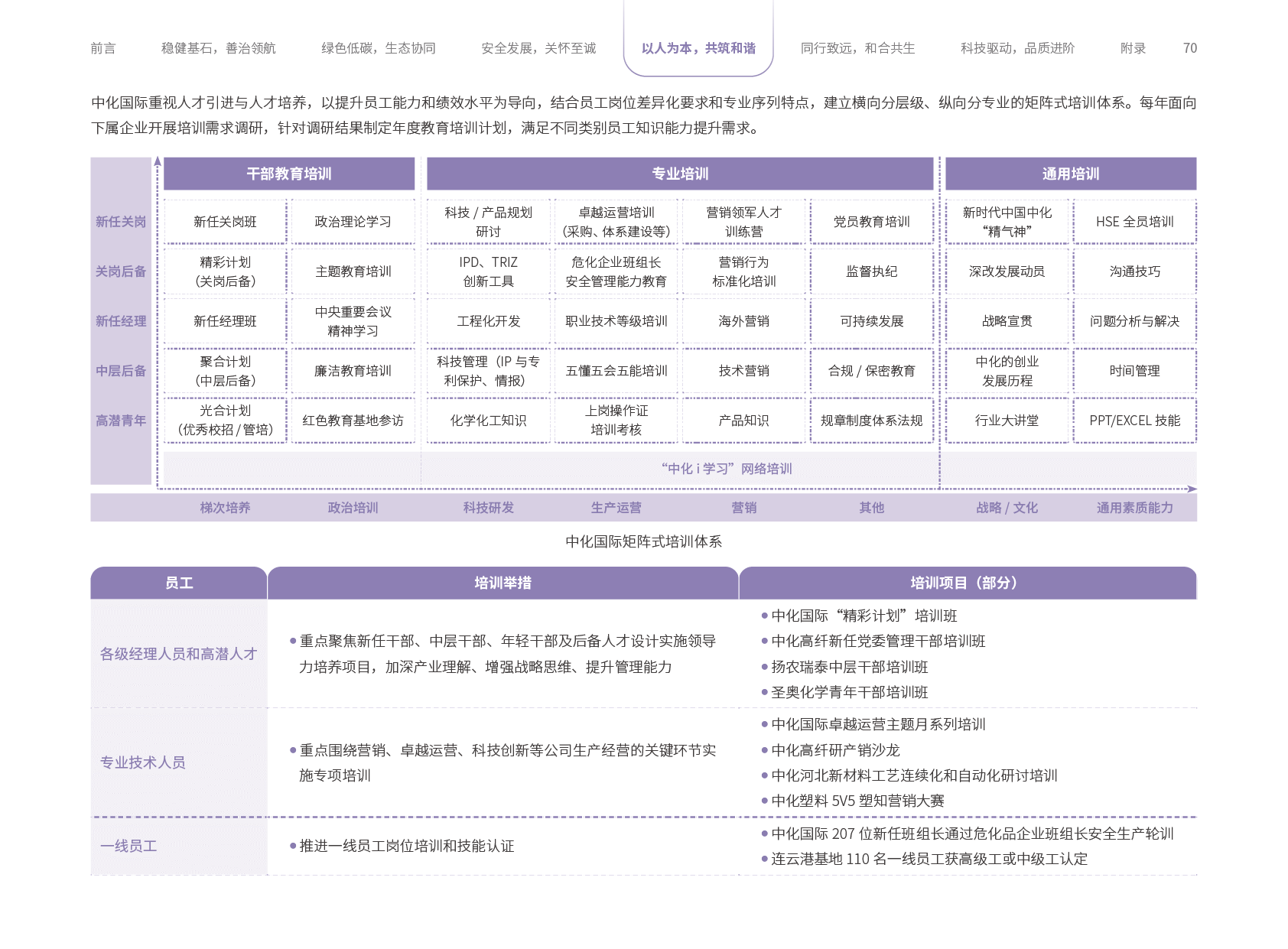Click the active 以人为本，共筑和谐 tab
This screenshot has width=1288, height=949.
point(698,48)
